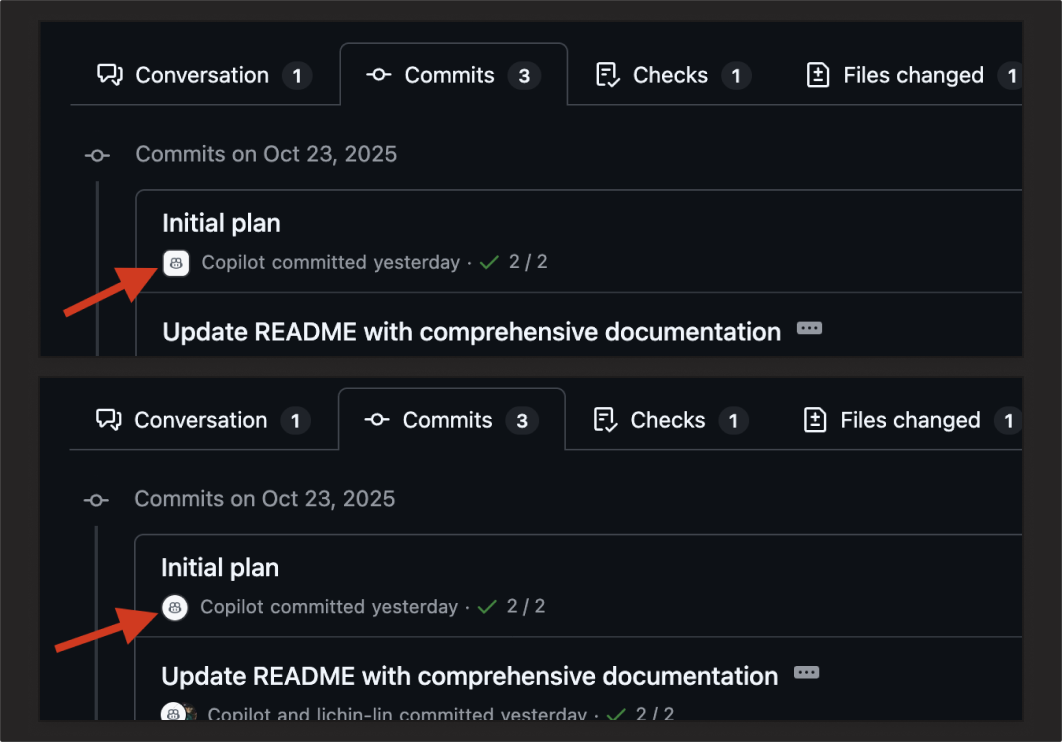Click green checkmark status in top panel
This screenshot has width=1062, height=742.
[x=489, y=263]
